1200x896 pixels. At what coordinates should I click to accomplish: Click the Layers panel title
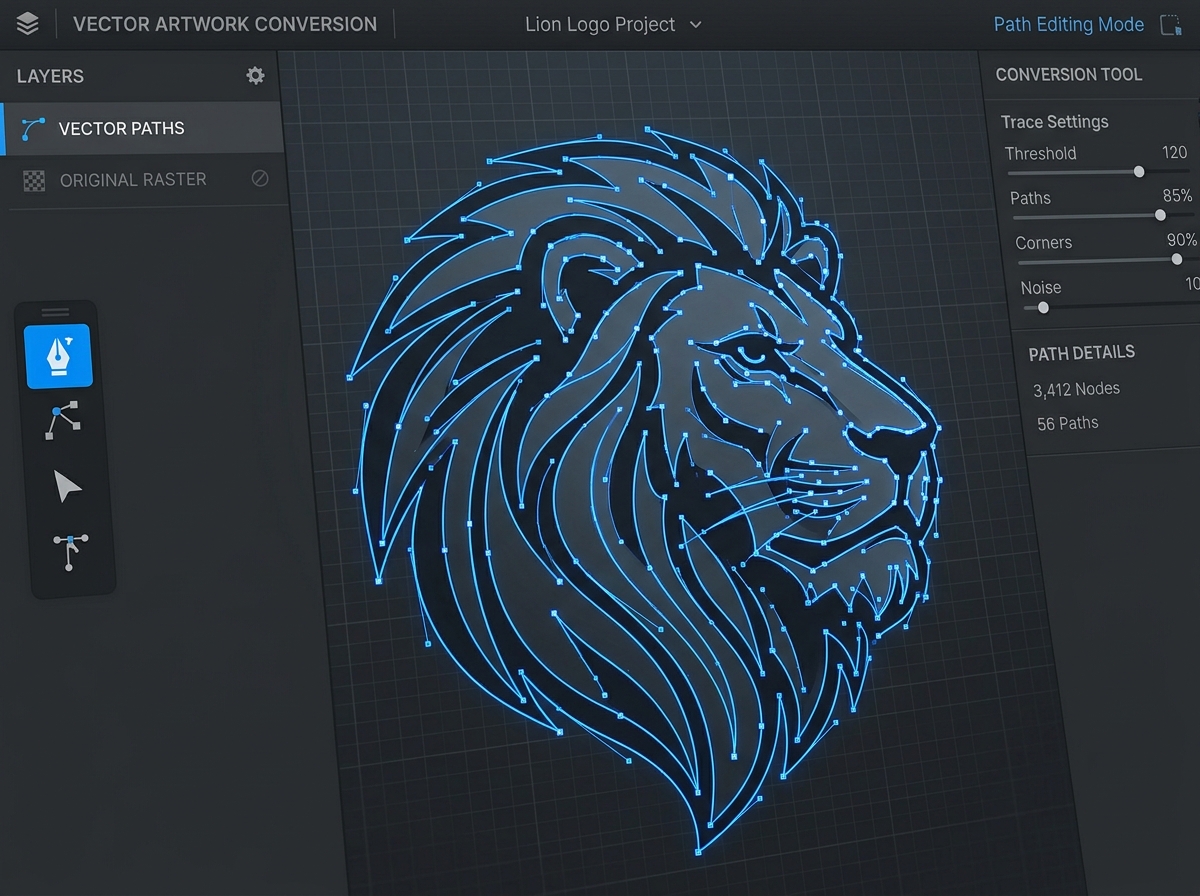(50, 76)
